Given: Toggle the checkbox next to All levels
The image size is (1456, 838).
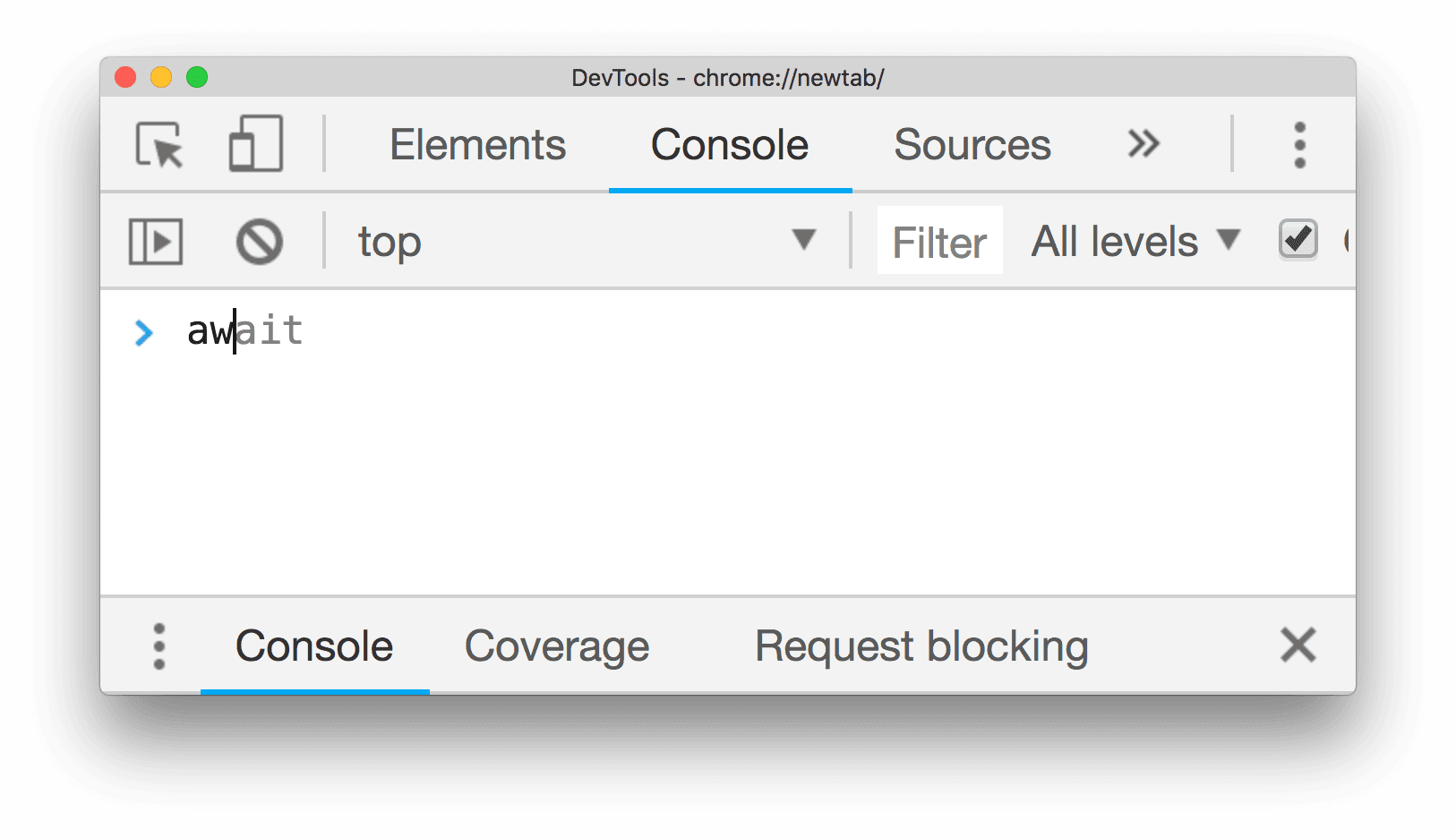Looking at the screenshot, I should pyautogui.click(x=1298, y=239).
